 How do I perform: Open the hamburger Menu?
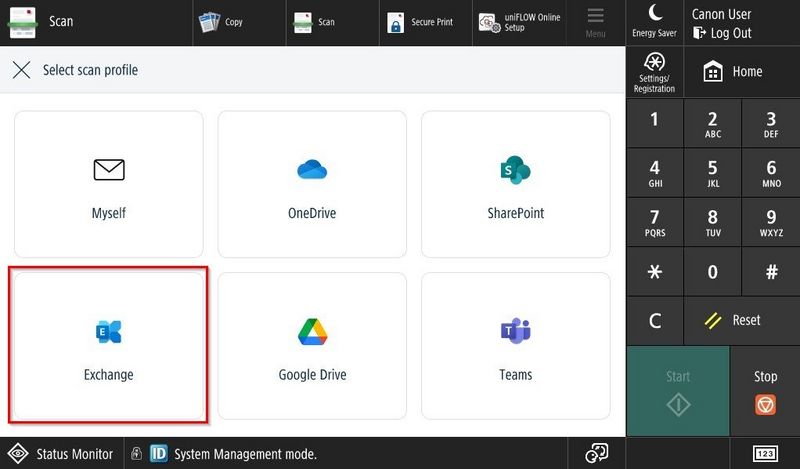tap(596, 22)
